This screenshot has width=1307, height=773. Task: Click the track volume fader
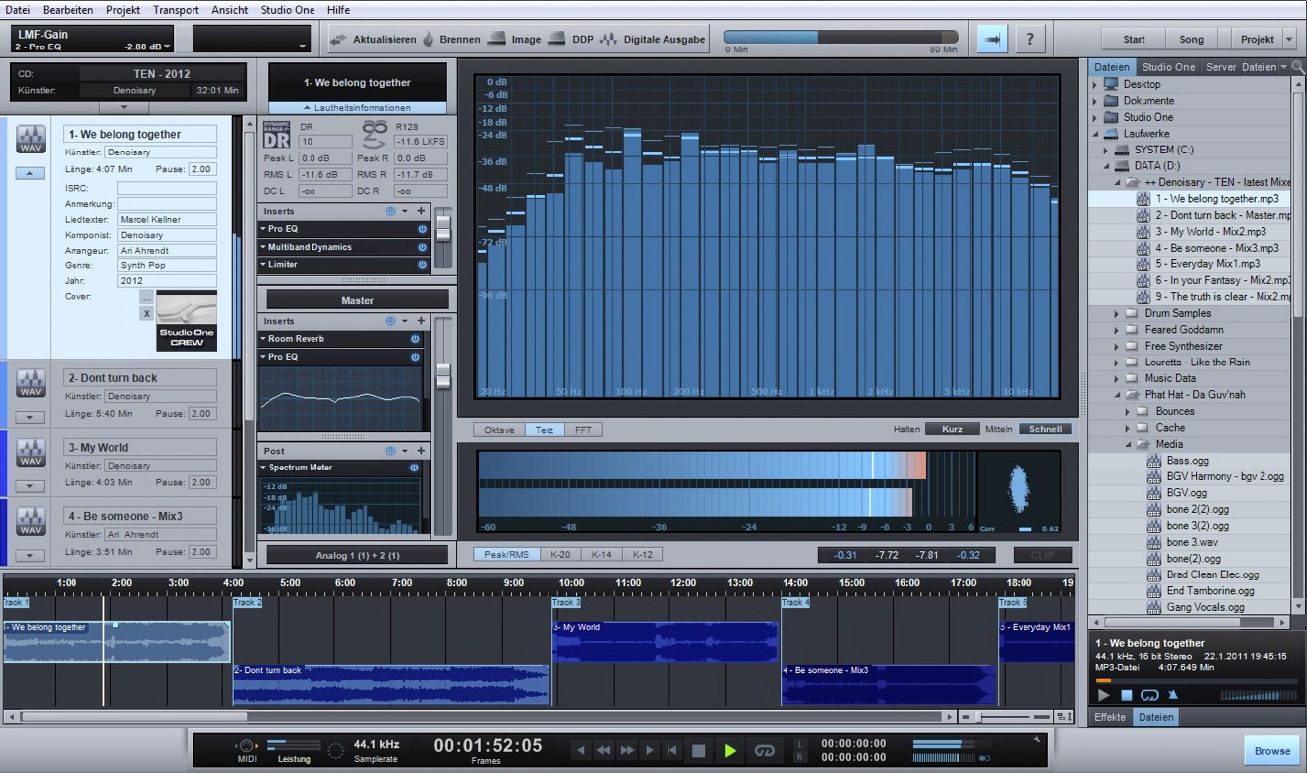[x=443, y=231]
